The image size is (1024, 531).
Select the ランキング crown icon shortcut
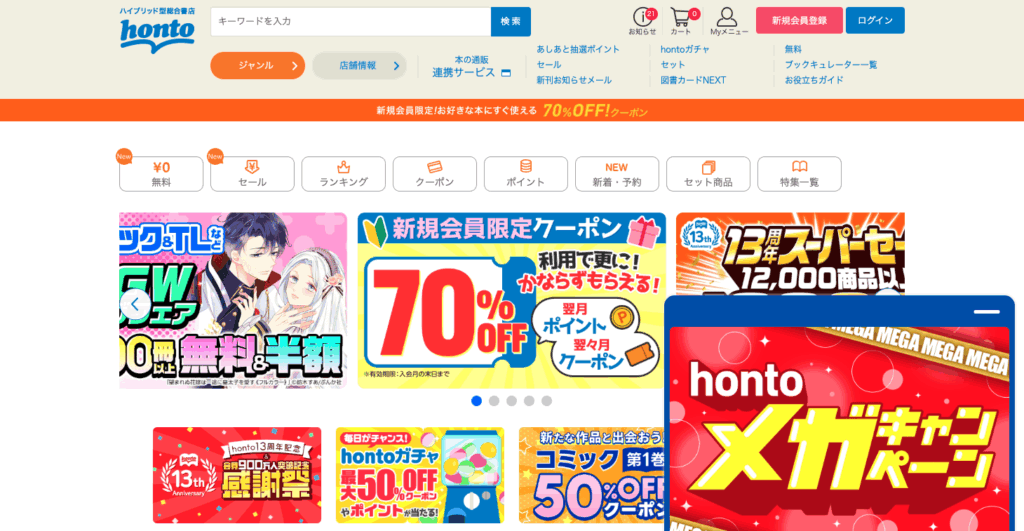coord(344,174)
